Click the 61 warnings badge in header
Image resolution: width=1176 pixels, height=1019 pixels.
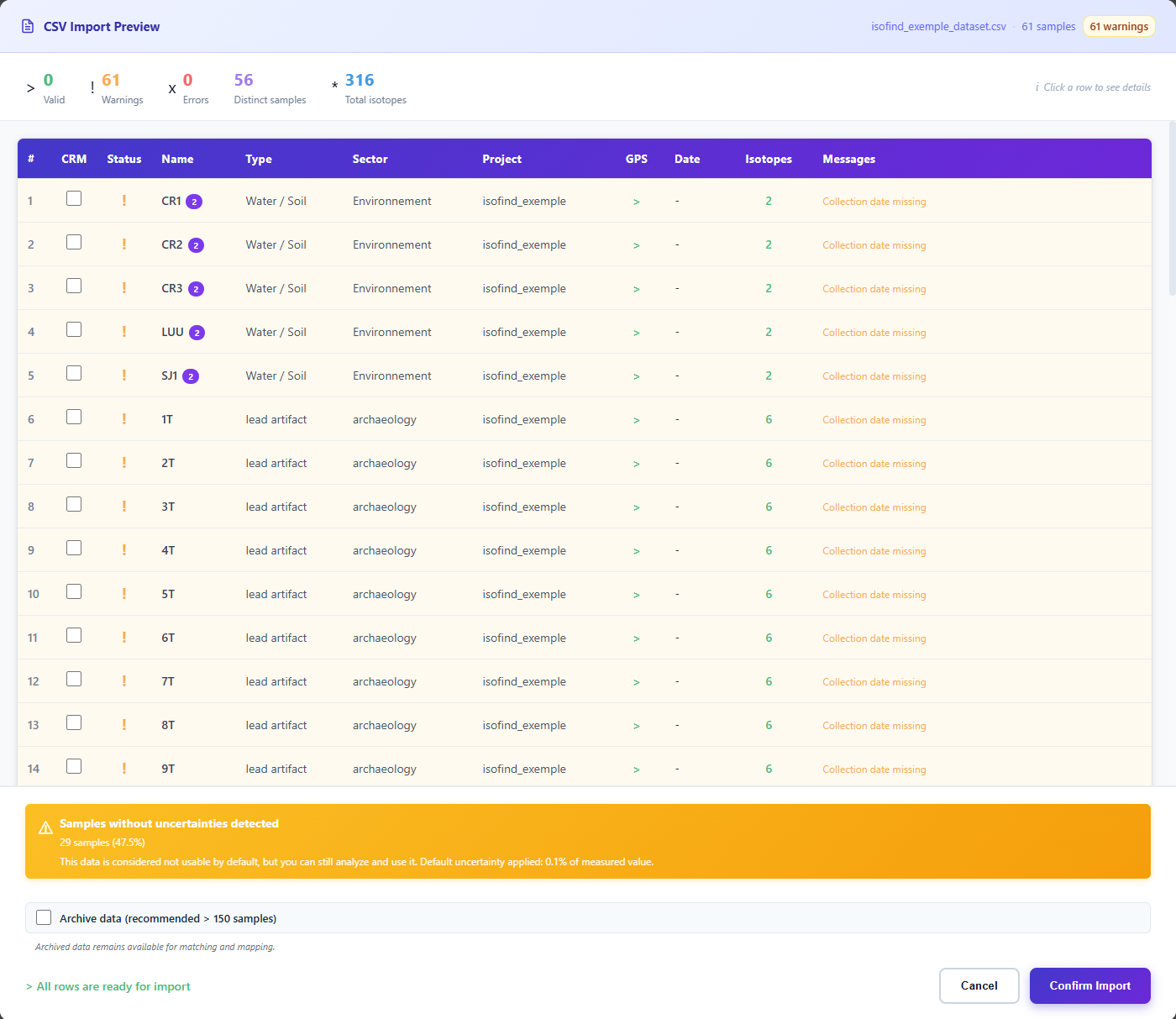pos(1118,27)
